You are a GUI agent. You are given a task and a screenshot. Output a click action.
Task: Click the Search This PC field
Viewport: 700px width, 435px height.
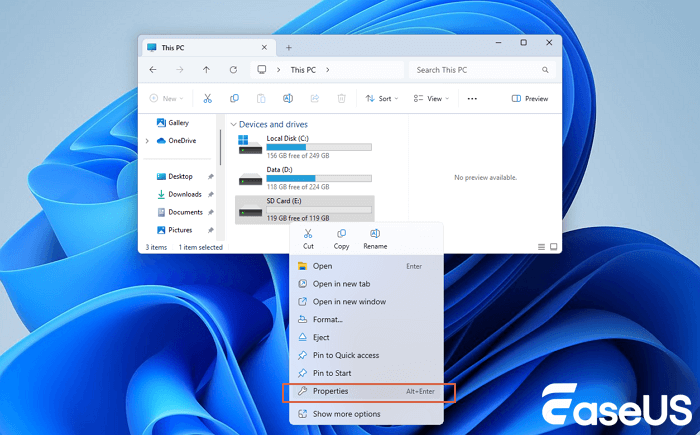[x=482, y=70]
